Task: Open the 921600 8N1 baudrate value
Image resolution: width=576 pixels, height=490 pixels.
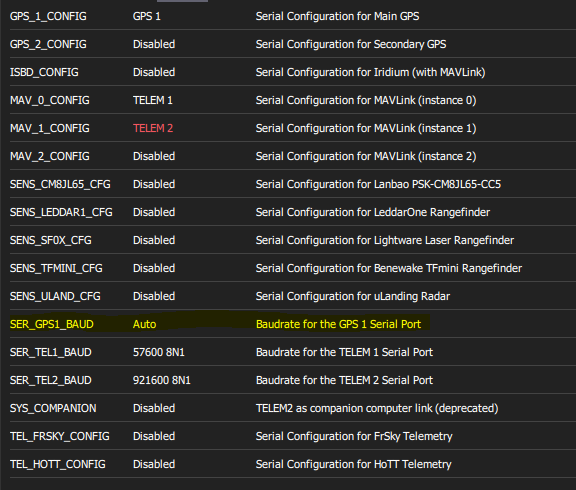Action: point(162,380)
